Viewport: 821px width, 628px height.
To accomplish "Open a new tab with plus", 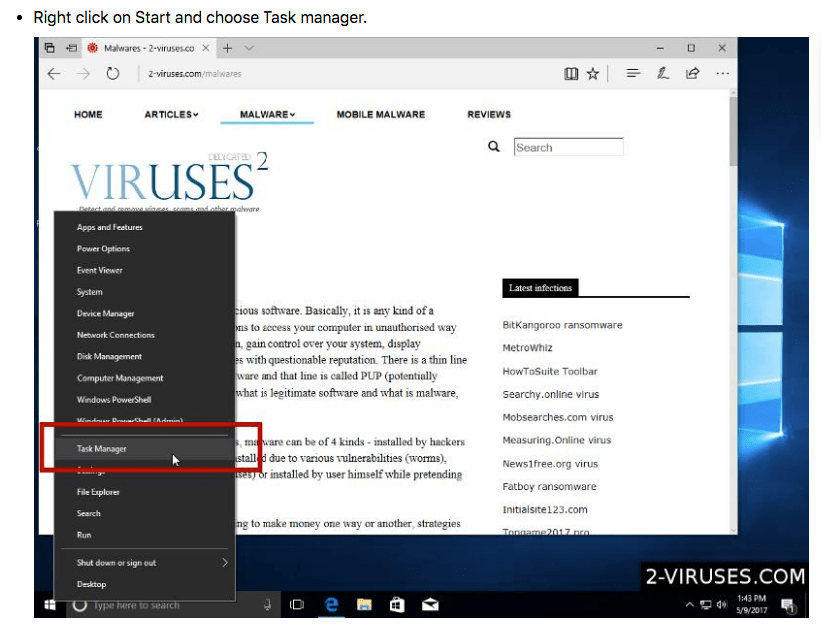I will click(227, 48).
